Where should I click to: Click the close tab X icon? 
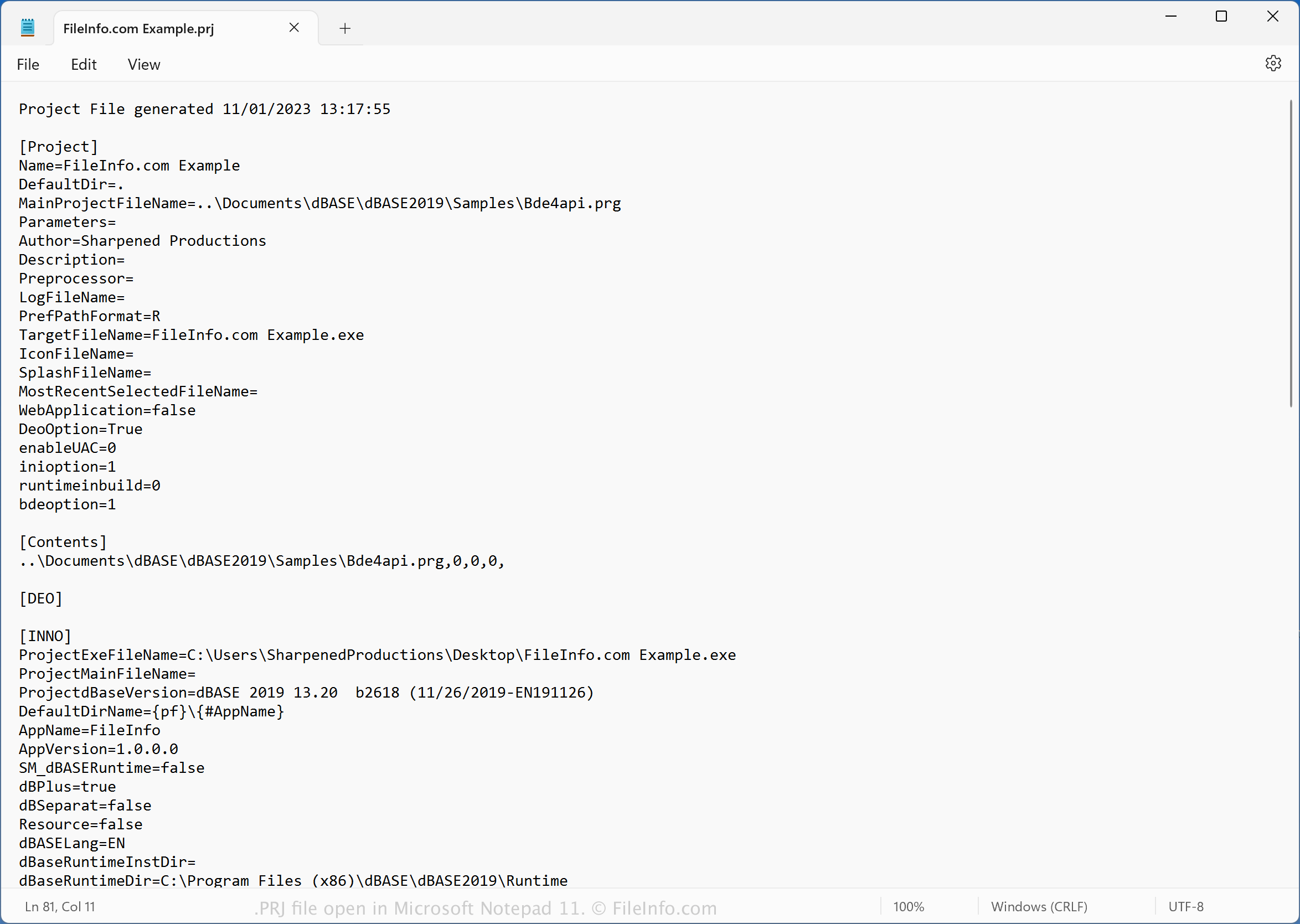pos(293,28)
